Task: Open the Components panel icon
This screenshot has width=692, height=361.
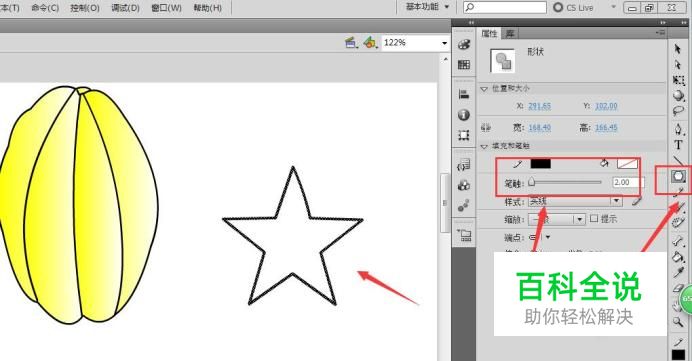Action: pos(464,185)
